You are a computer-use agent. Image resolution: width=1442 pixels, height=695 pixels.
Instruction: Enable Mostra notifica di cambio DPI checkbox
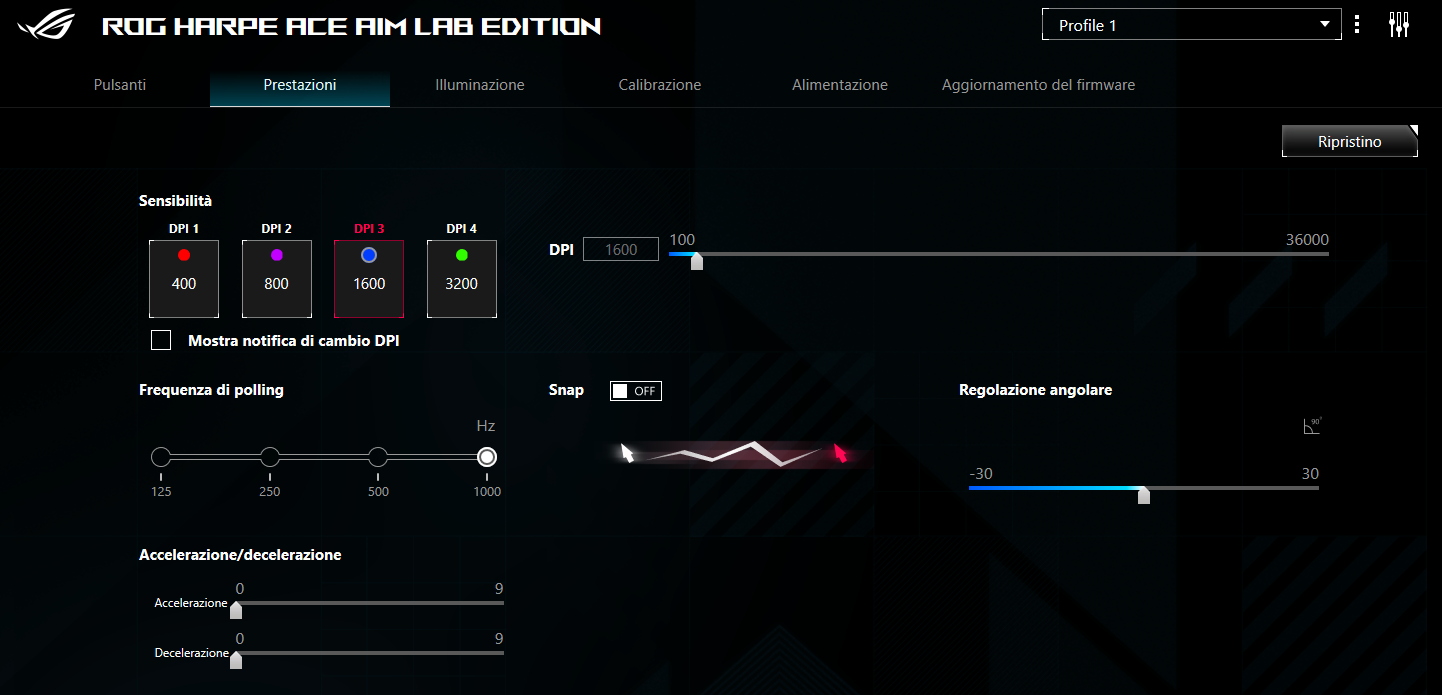coord(161,340)
